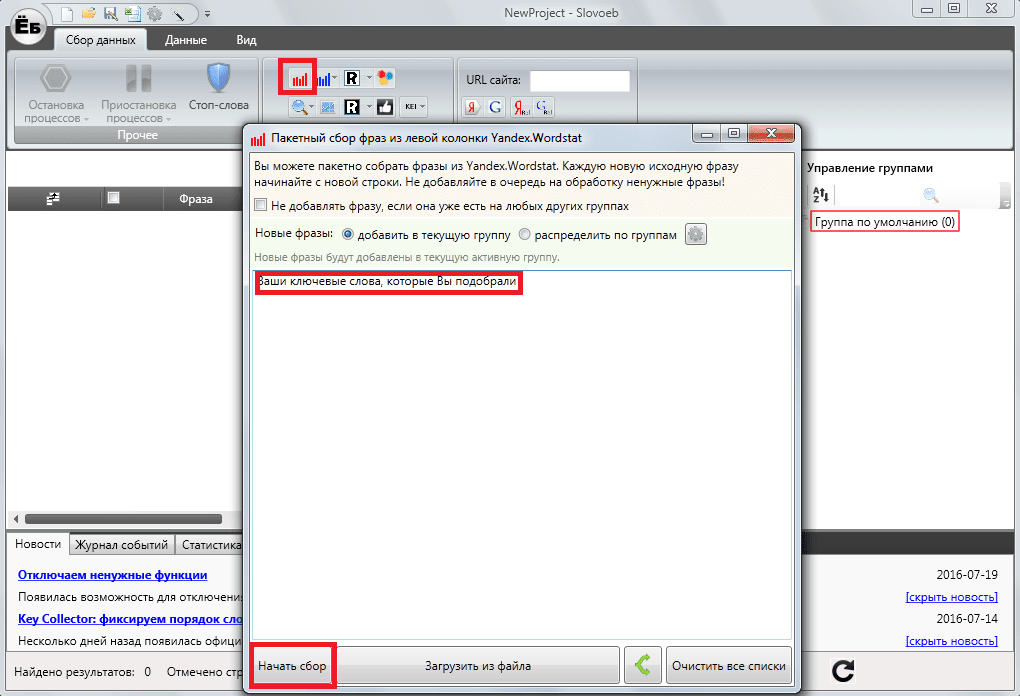Create a new project from quick toolbar
This screenshot has width=1020, height=696.
(66, 13)
